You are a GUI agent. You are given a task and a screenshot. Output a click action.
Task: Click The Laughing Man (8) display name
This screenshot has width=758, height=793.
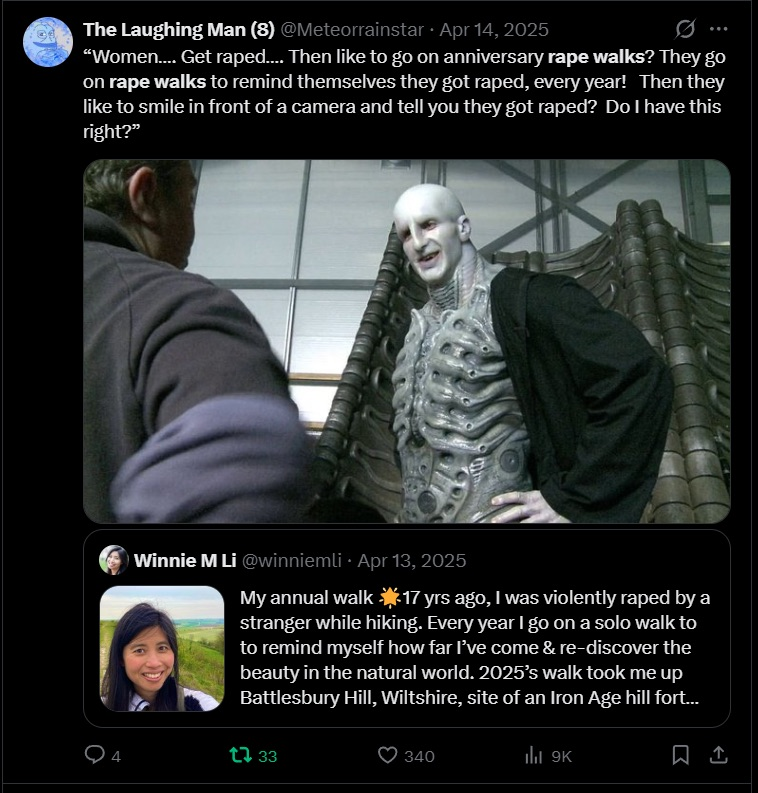(x=179, y=30)
